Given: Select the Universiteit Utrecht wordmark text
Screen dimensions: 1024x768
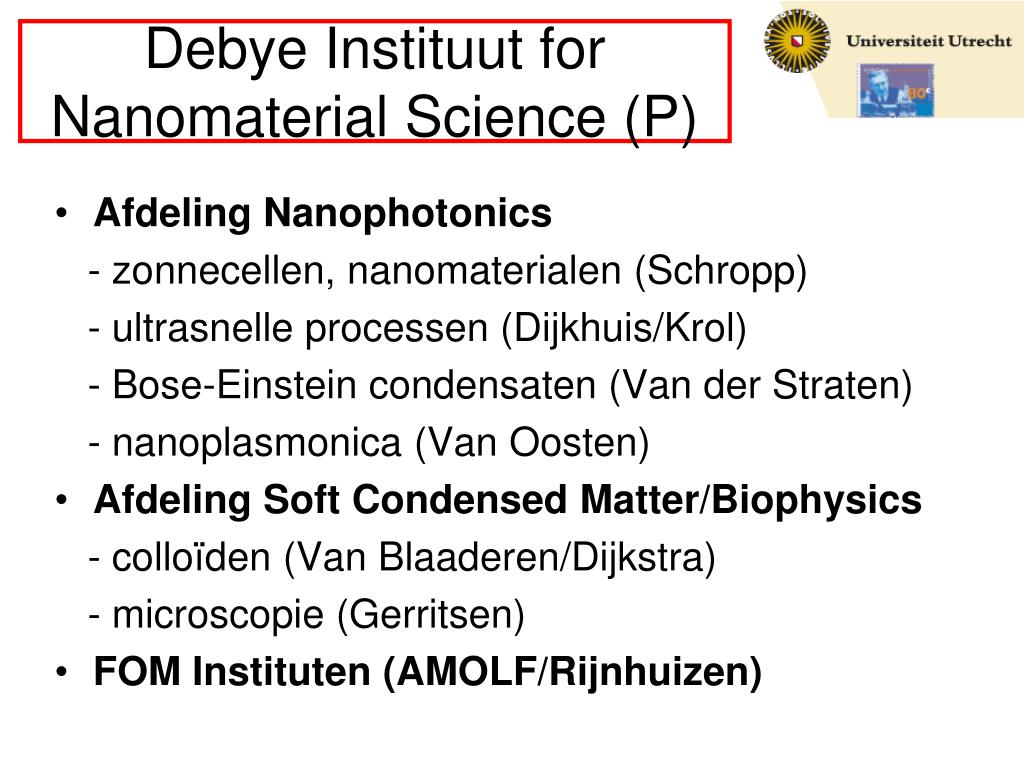Looking at the screenshot, I should pos(929,41).
